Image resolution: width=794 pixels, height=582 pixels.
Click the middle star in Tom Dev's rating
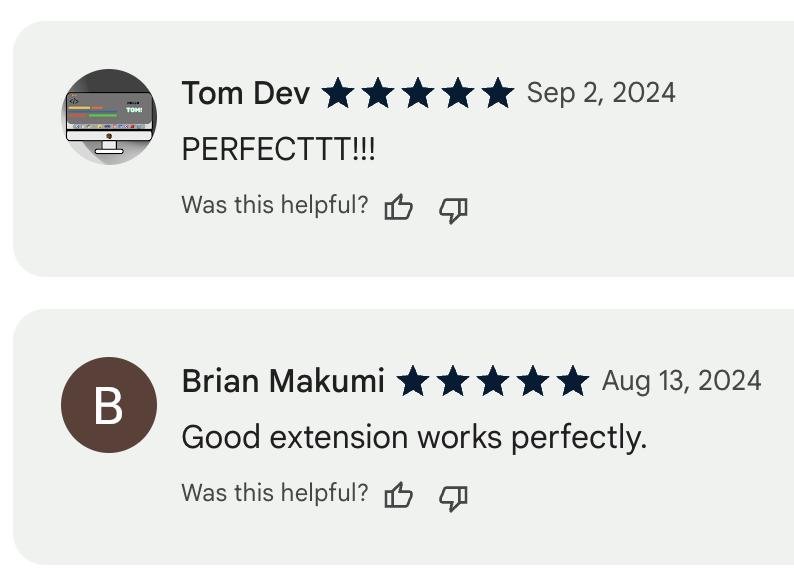pos(418,94)
